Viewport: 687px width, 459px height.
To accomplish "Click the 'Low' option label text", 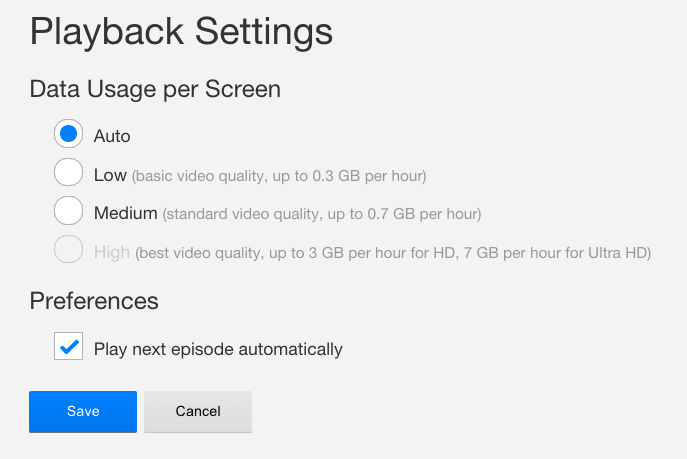I will [x=110, y=175].
